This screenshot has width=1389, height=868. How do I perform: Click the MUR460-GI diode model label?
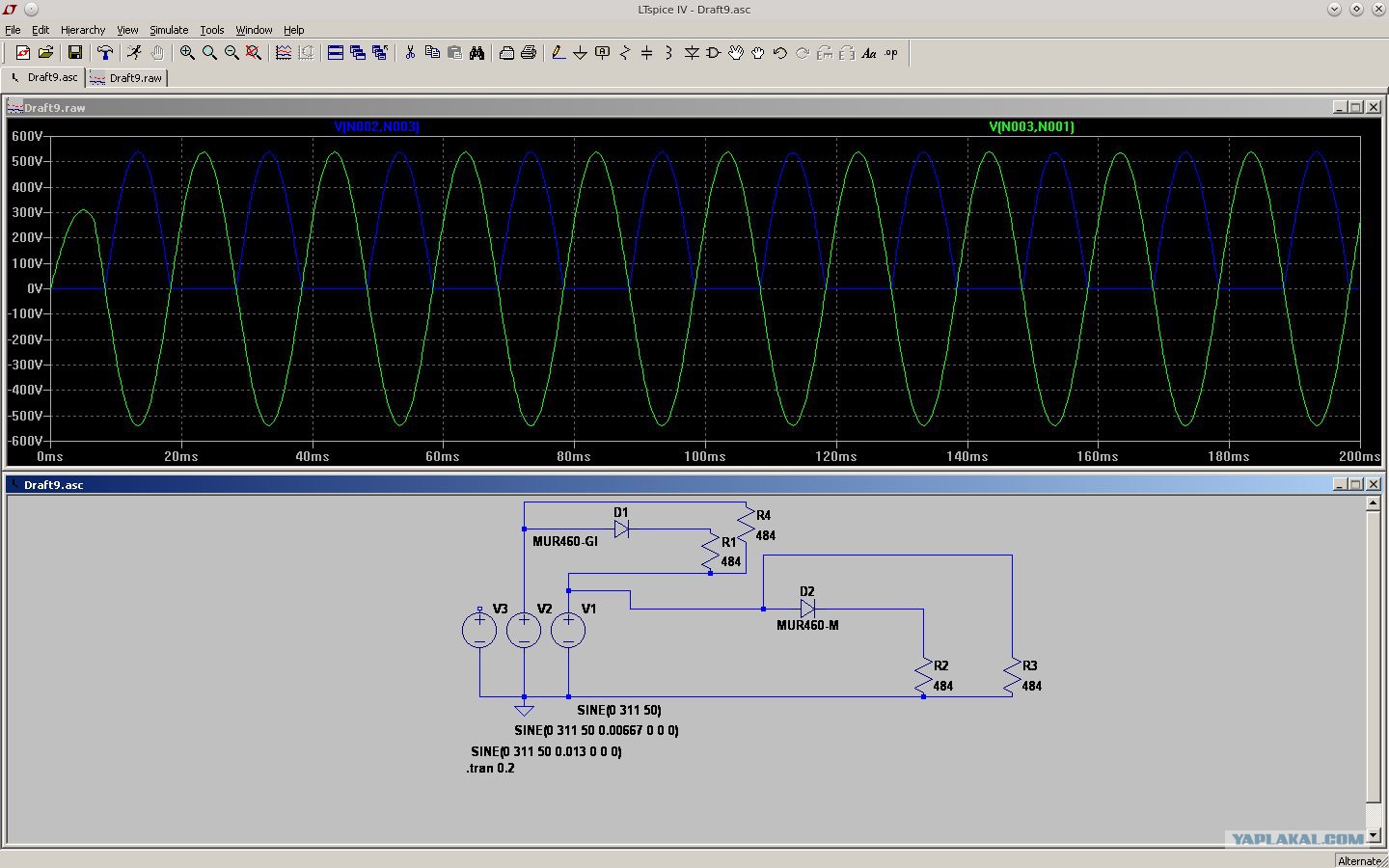coord(565,541)
